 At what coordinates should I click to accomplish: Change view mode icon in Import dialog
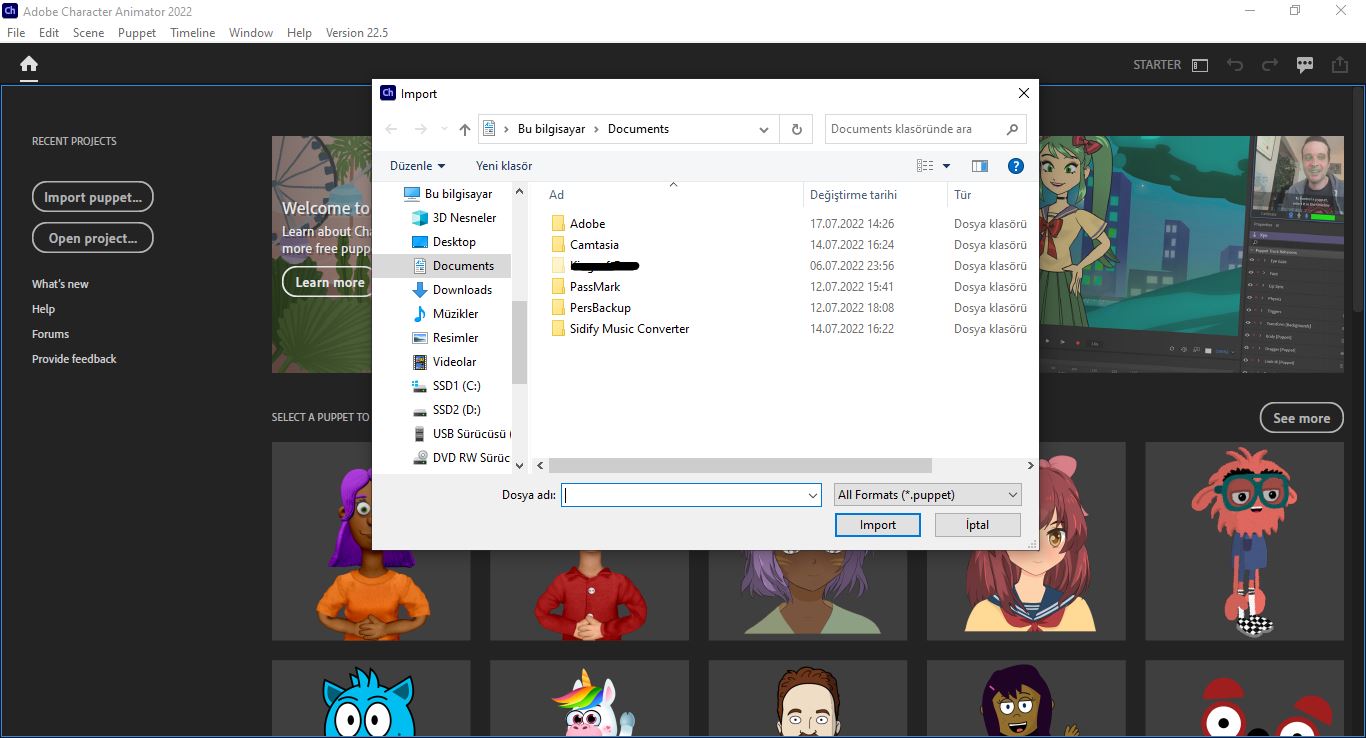(x=925, y=166)
